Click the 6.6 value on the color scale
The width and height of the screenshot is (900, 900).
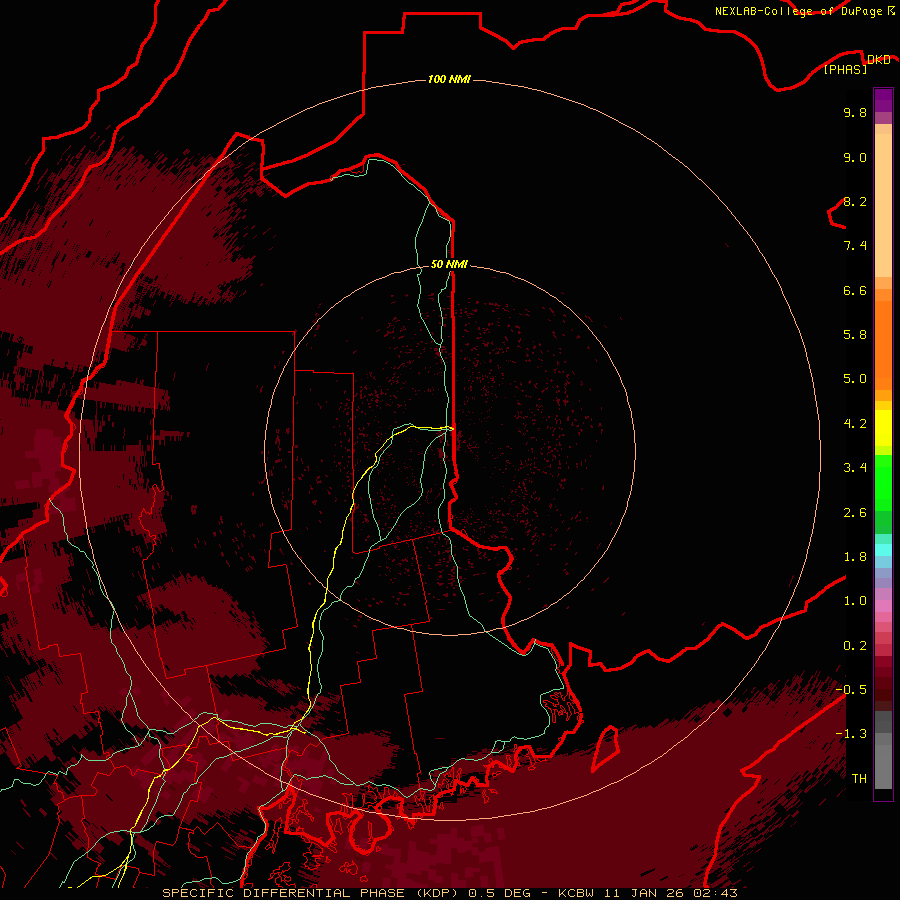[855, 290]
